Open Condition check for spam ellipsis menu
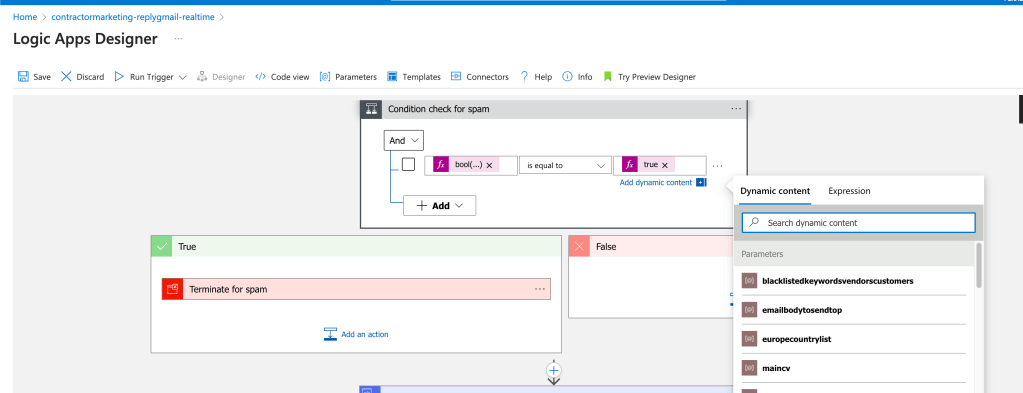 coord(736,109)
